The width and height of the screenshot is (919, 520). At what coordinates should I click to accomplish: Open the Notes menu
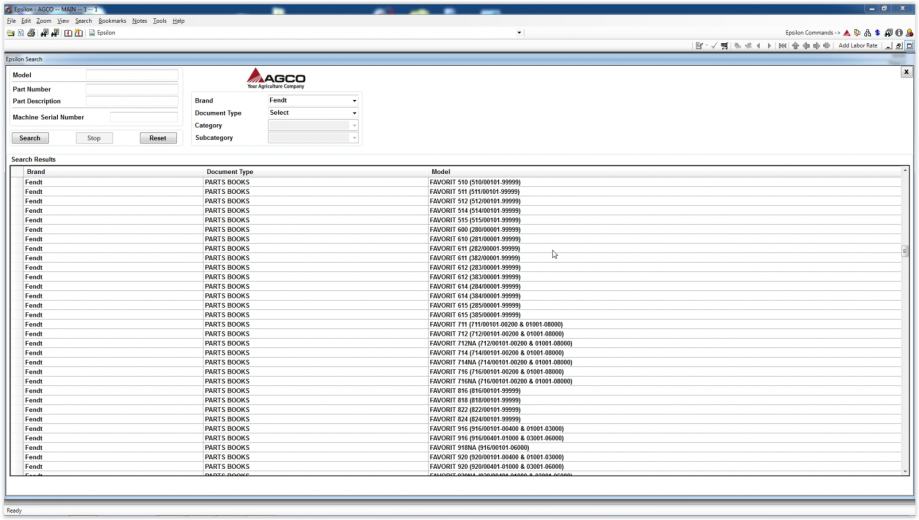[139, 21]
